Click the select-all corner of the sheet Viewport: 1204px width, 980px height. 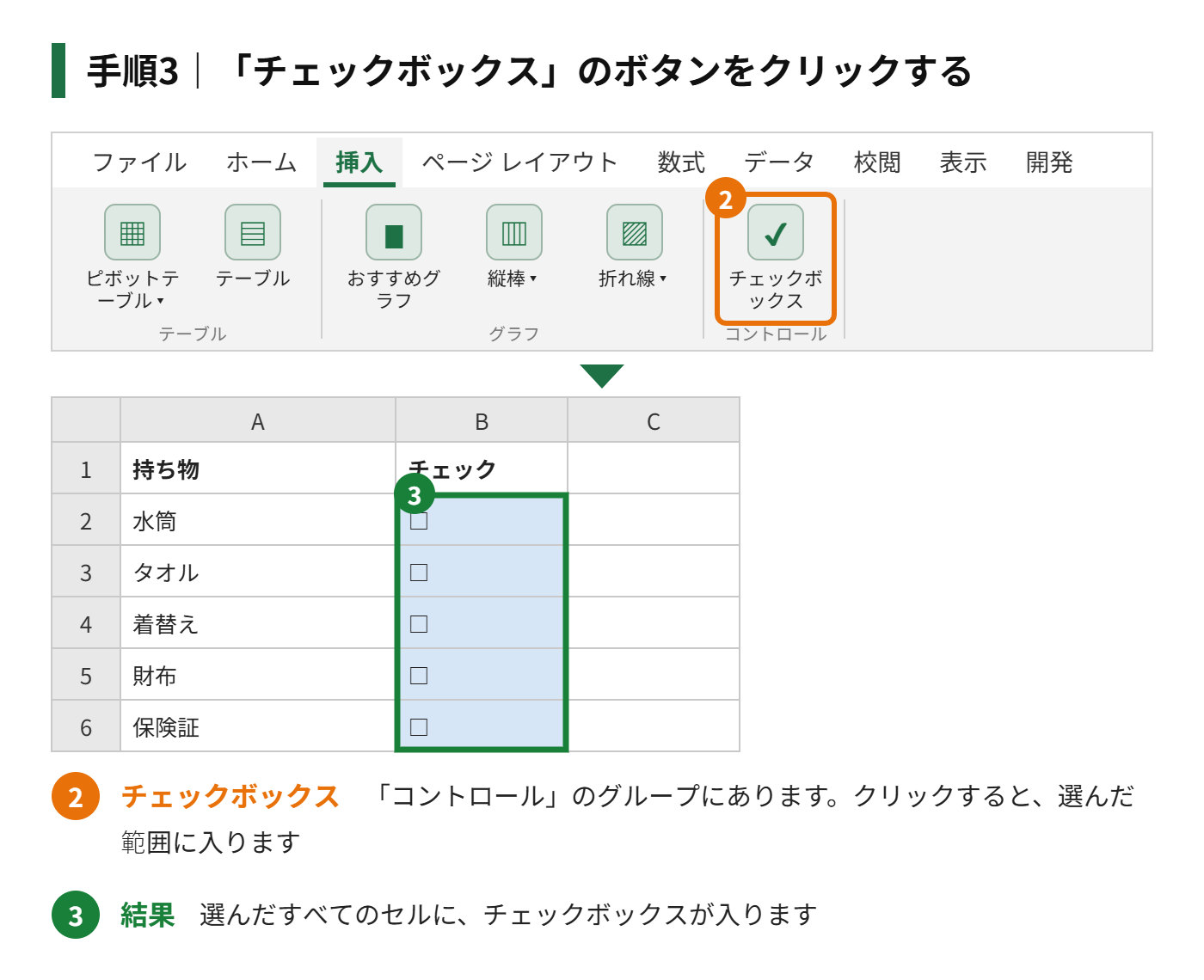click(86, 420)
